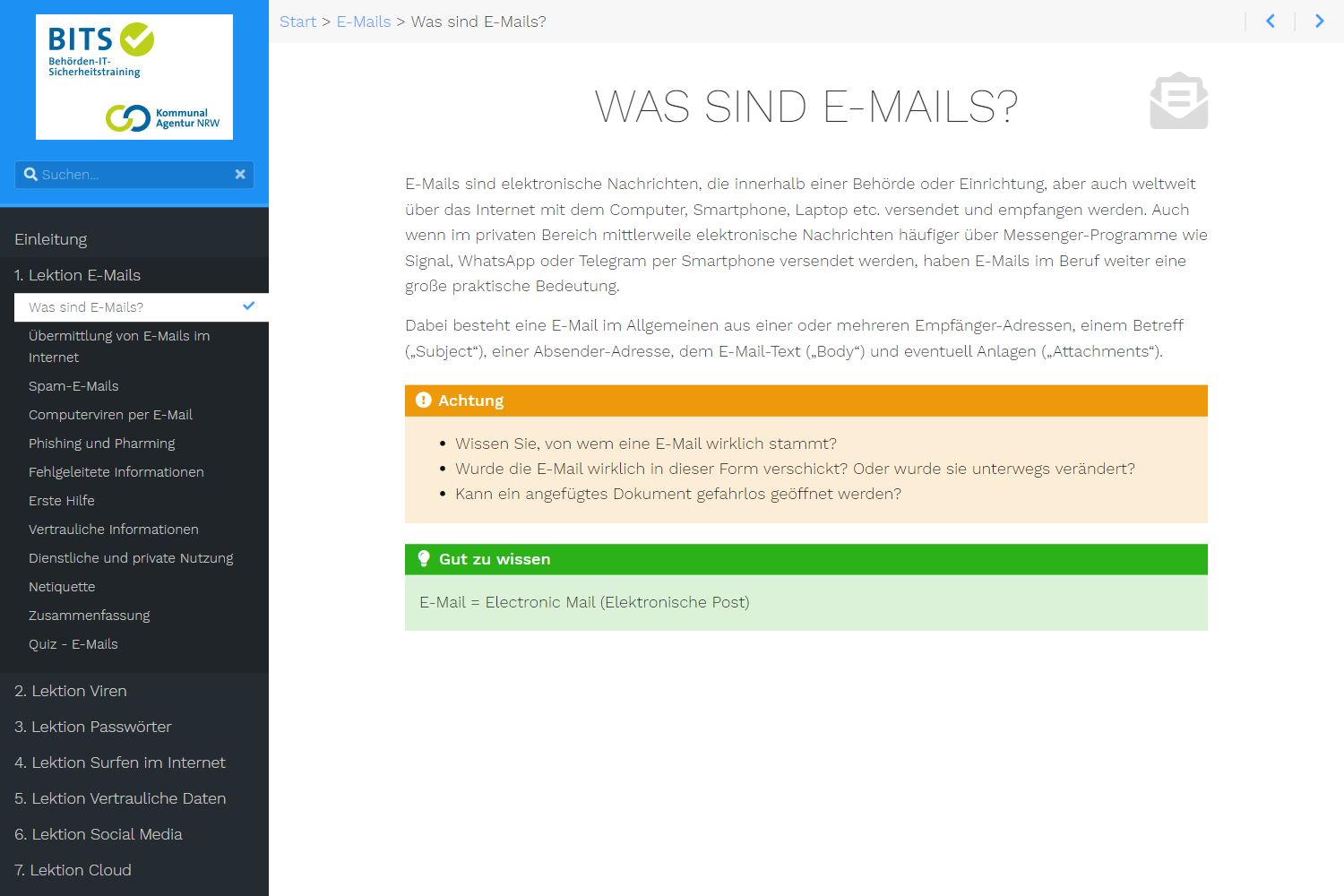Click the BITS logo image
The height and width of the screenshot is (896, 1344).
[x=134, y=77]
